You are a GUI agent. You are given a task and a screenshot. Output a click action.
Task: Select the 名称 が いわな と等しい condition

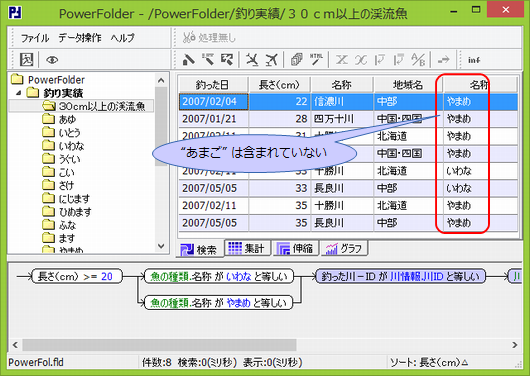pos(219,277)
